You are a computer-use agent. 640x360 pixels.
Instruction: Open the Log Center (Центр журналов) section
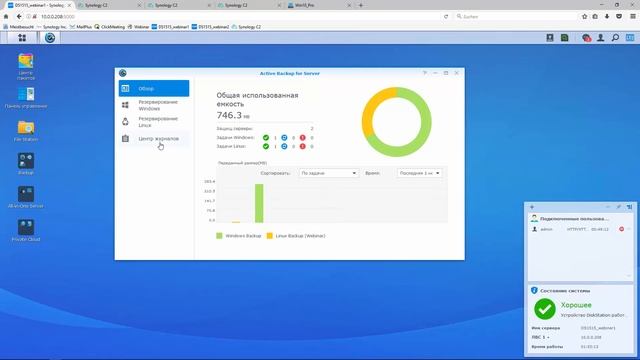coord(154,139)
